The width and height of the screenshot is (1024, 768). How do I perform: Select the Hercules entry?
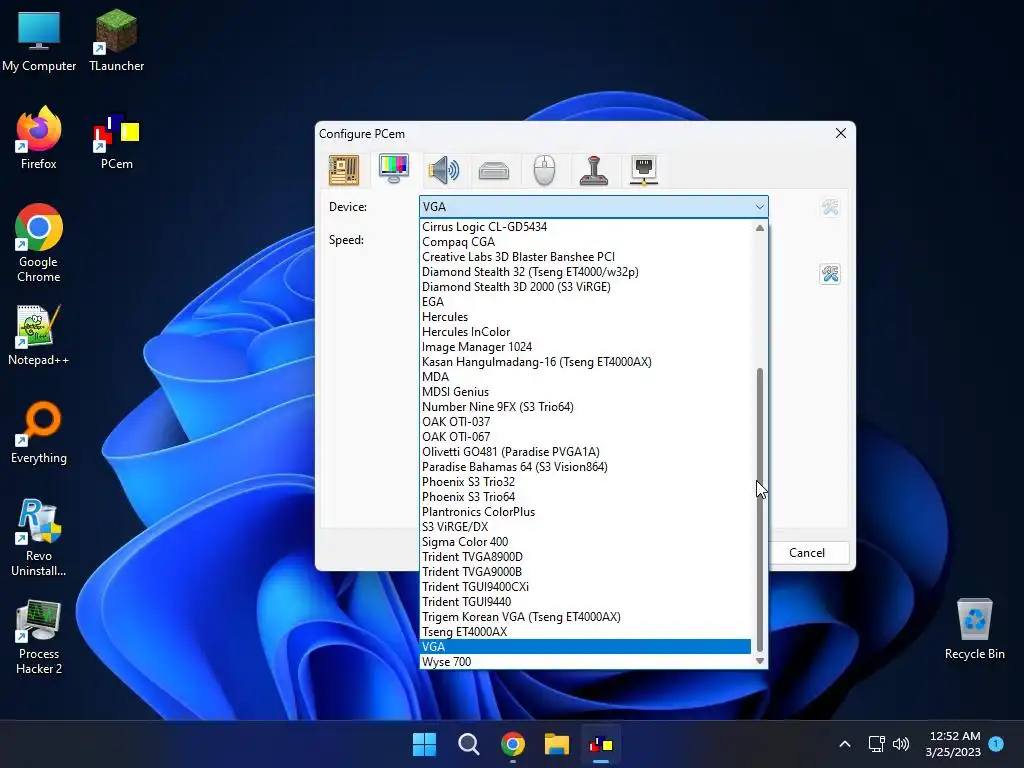pyautogui.click(x=585, y=317)
